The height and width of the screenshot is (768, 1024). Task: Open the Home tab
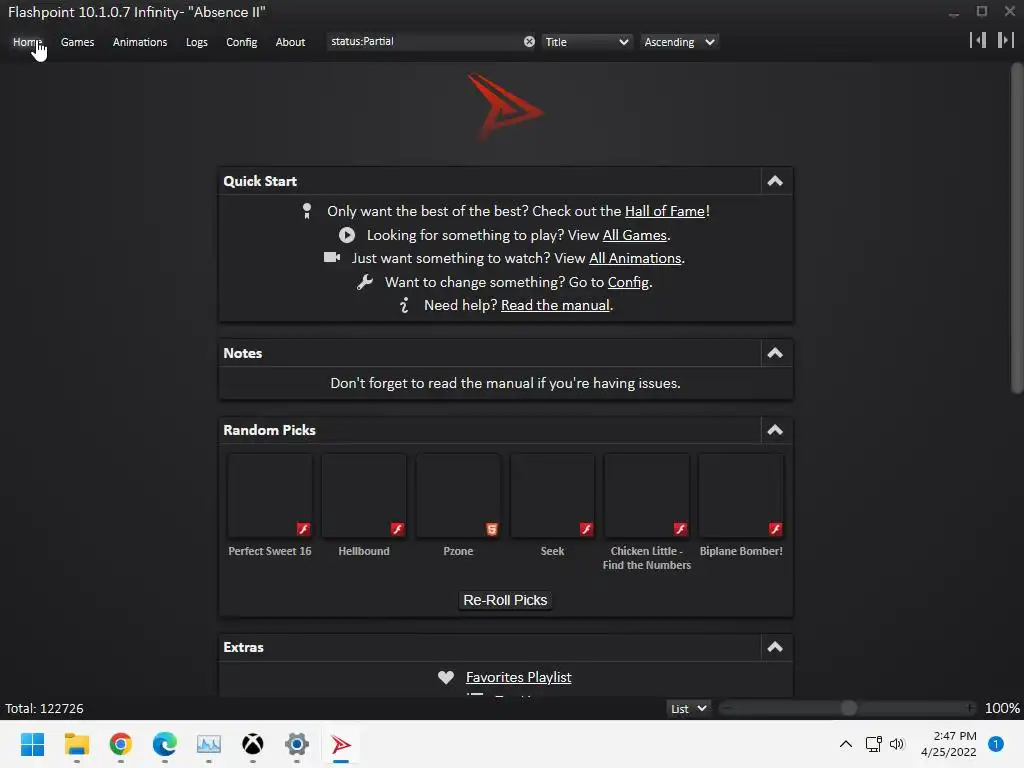[x=27, y=42]
